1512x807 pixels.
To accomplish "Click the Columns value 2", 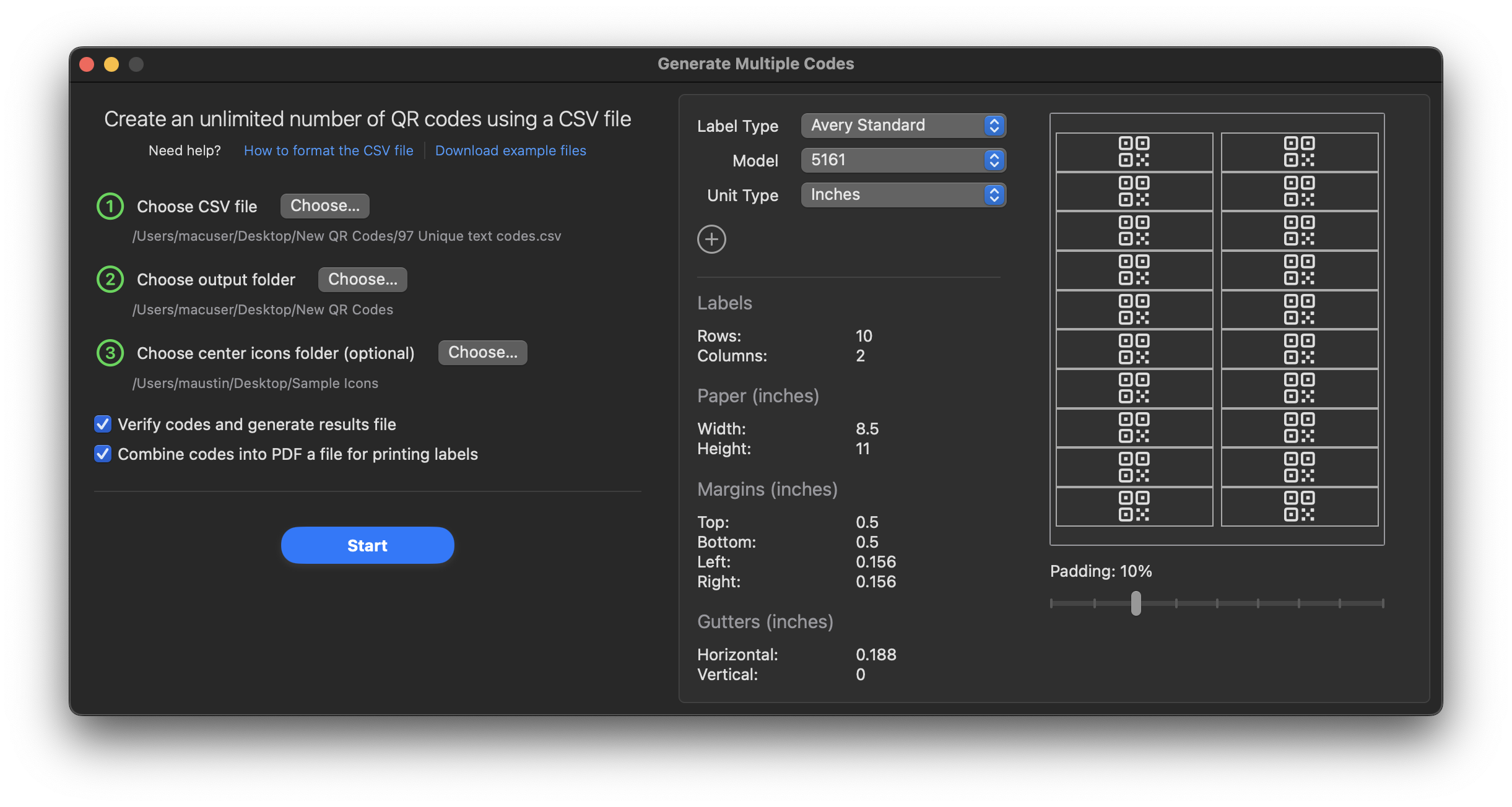I will [861, 356].
